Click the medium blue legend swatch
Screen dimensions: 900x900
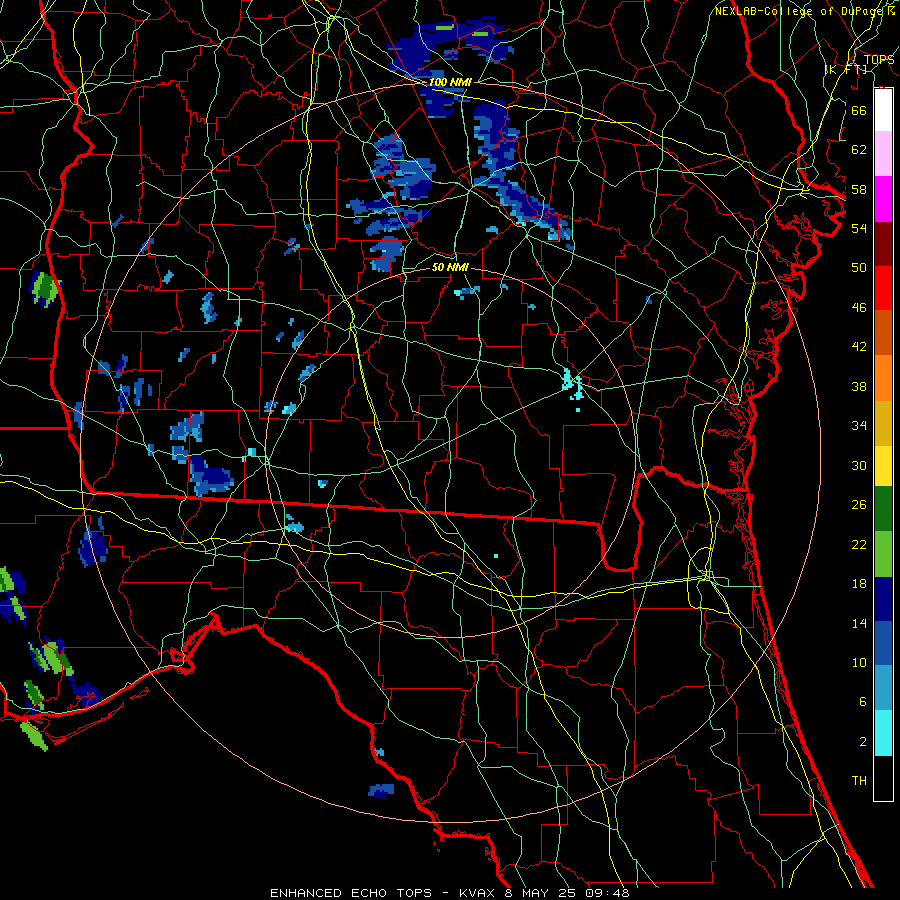pos(883,643)
